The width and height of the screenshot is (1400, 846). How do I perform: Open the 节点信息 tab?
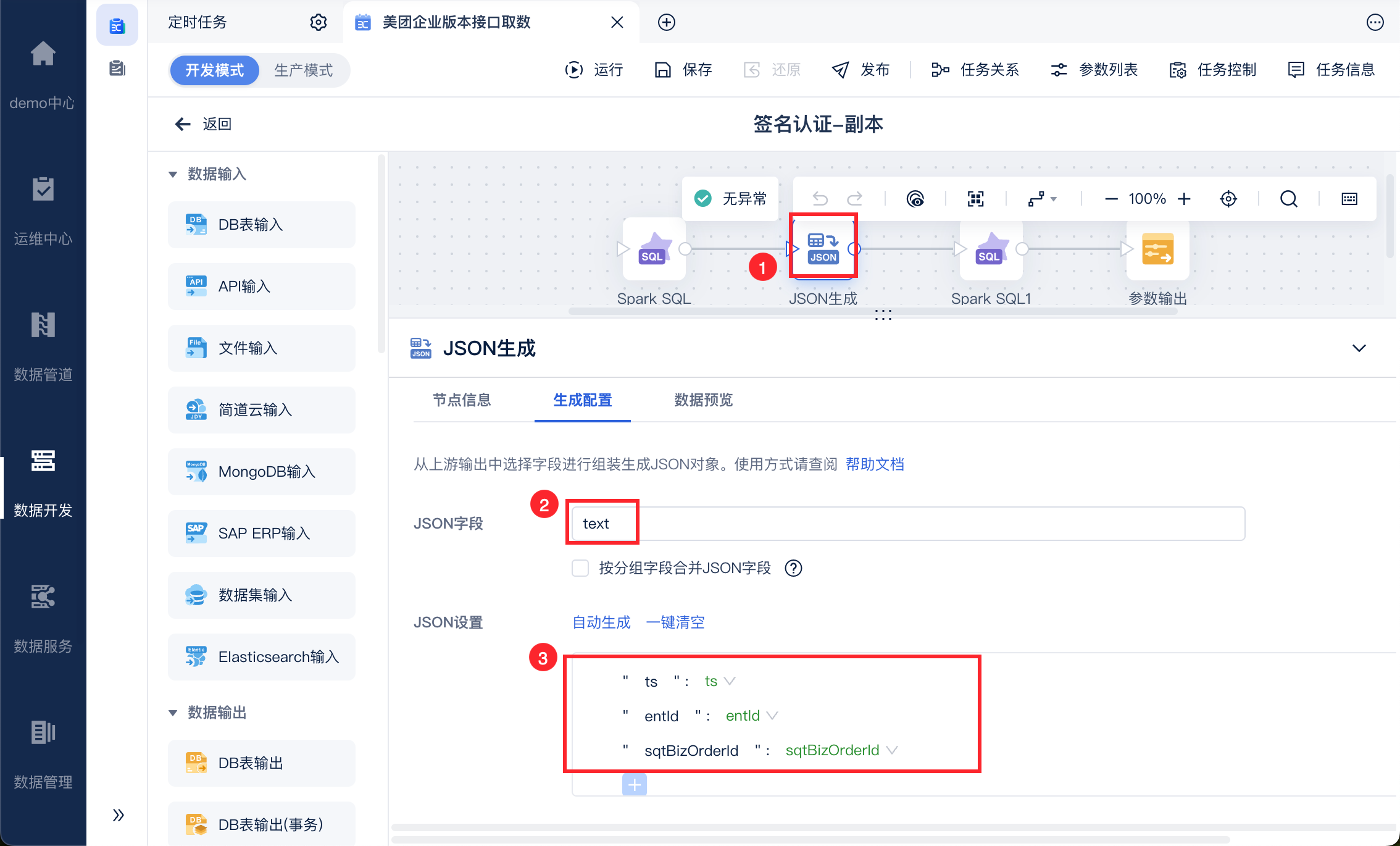pos(462,400)
